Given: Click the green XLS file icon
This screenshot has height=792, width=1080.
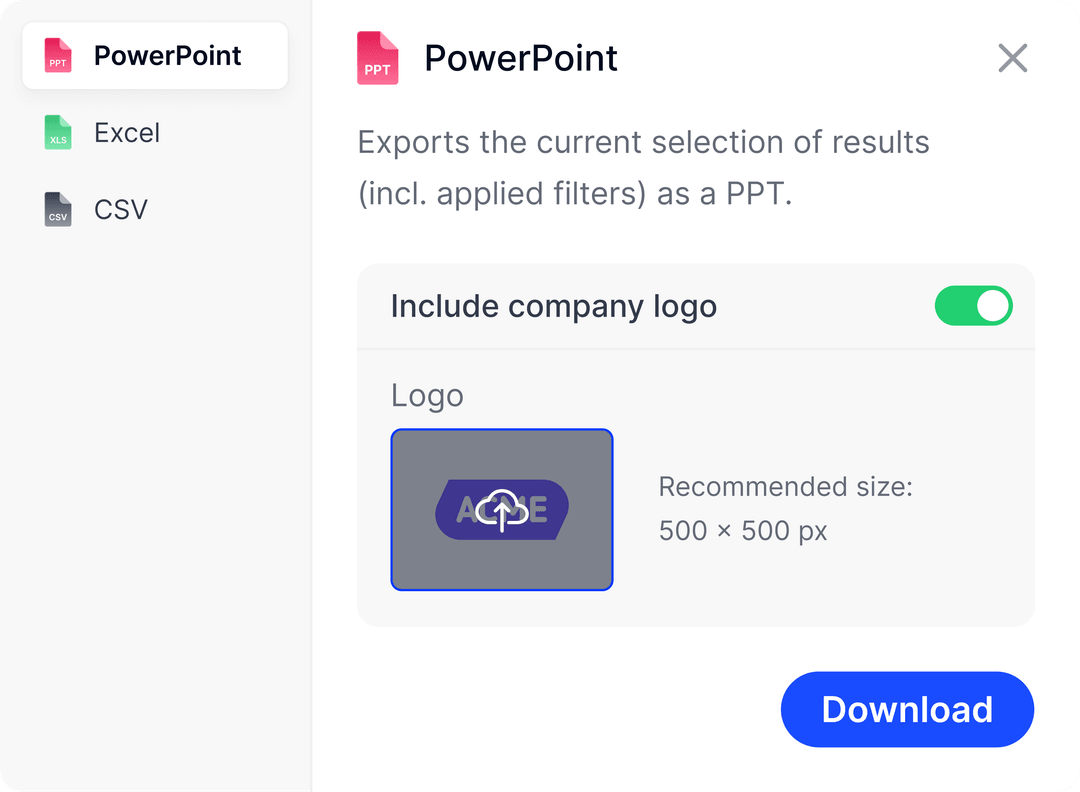Looking at the screenshot, I should click(x=59, y=133).
